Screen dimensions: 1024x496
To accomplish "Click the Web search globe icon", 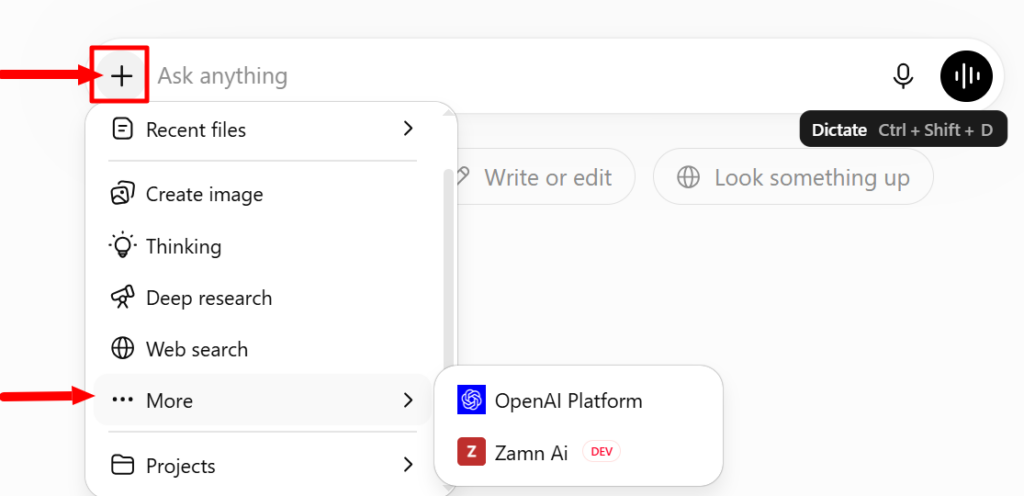I will click(x=122, y=349).
